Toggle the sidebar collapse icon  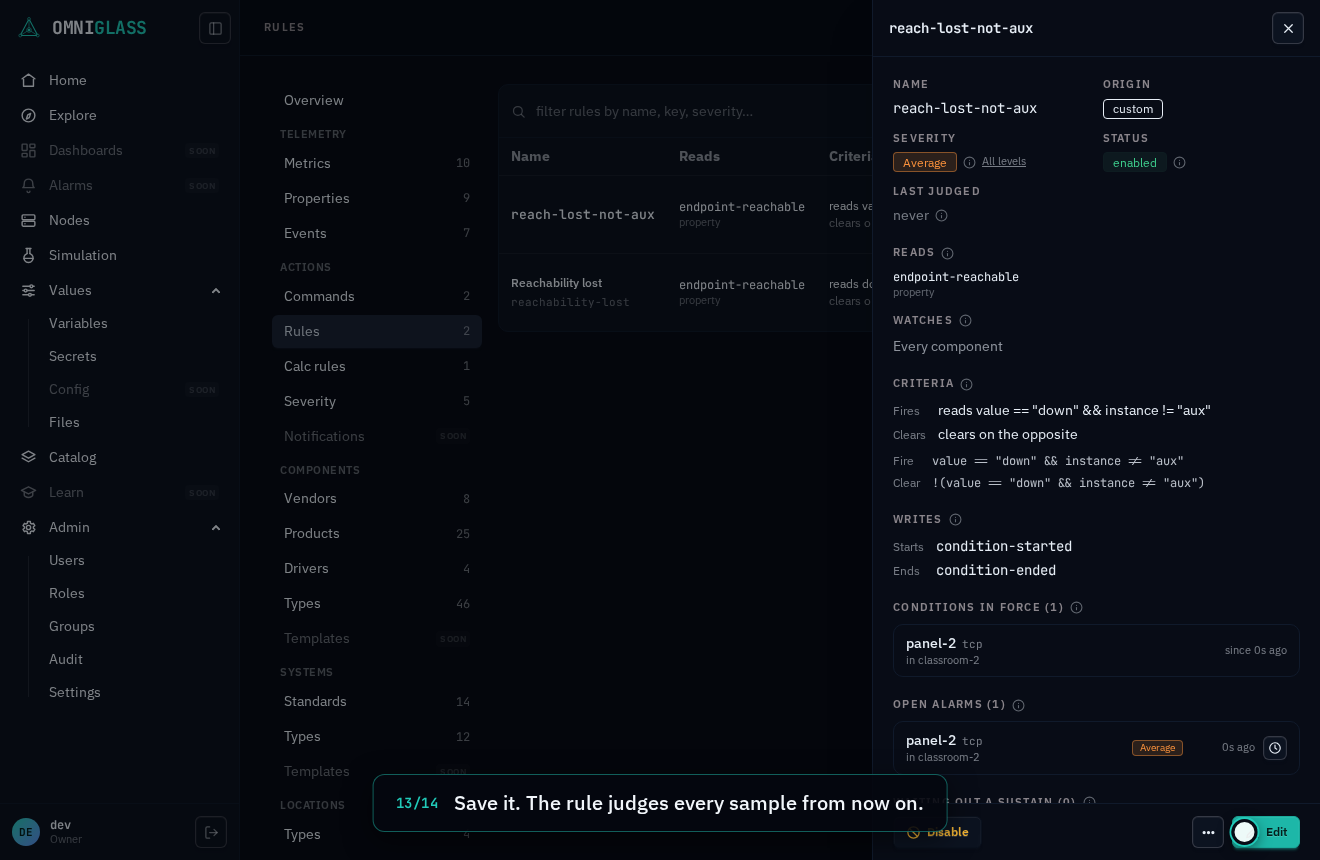(x=215, y=28)
